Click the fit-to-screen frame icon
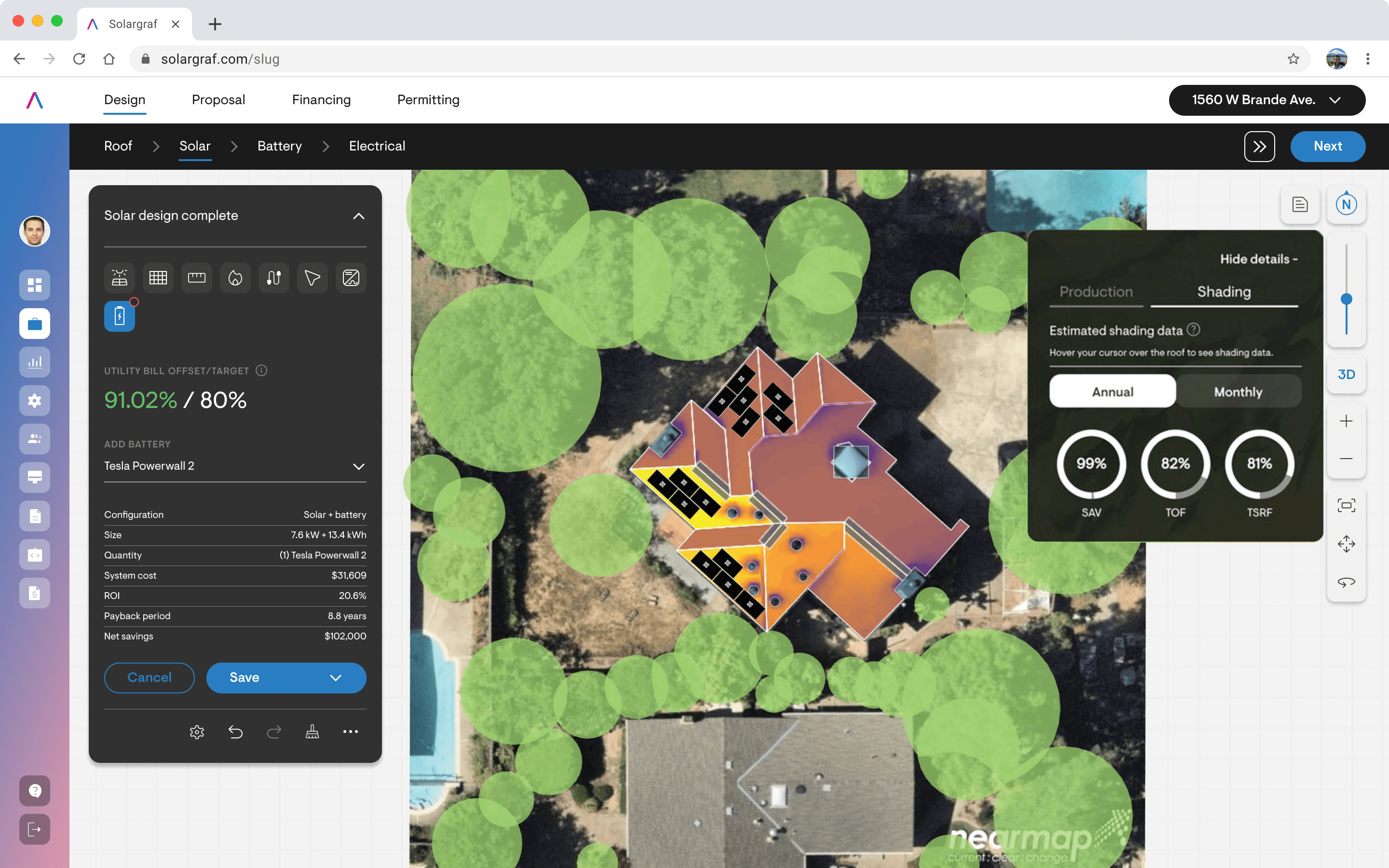 click(x=1346, y=505)
